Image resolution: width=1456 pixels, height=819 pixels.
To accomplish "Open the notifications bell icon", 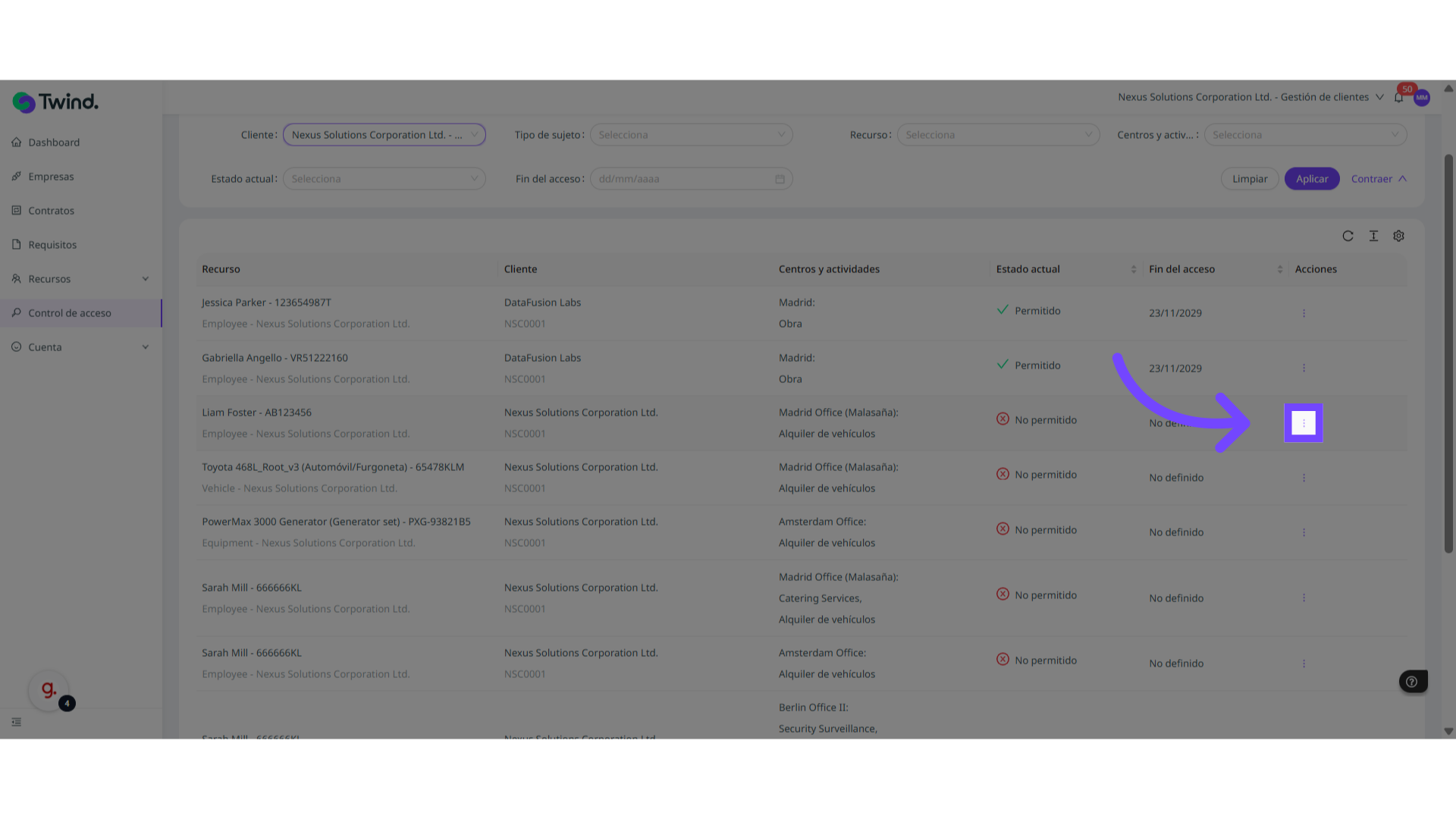I will coord(1398,98).
